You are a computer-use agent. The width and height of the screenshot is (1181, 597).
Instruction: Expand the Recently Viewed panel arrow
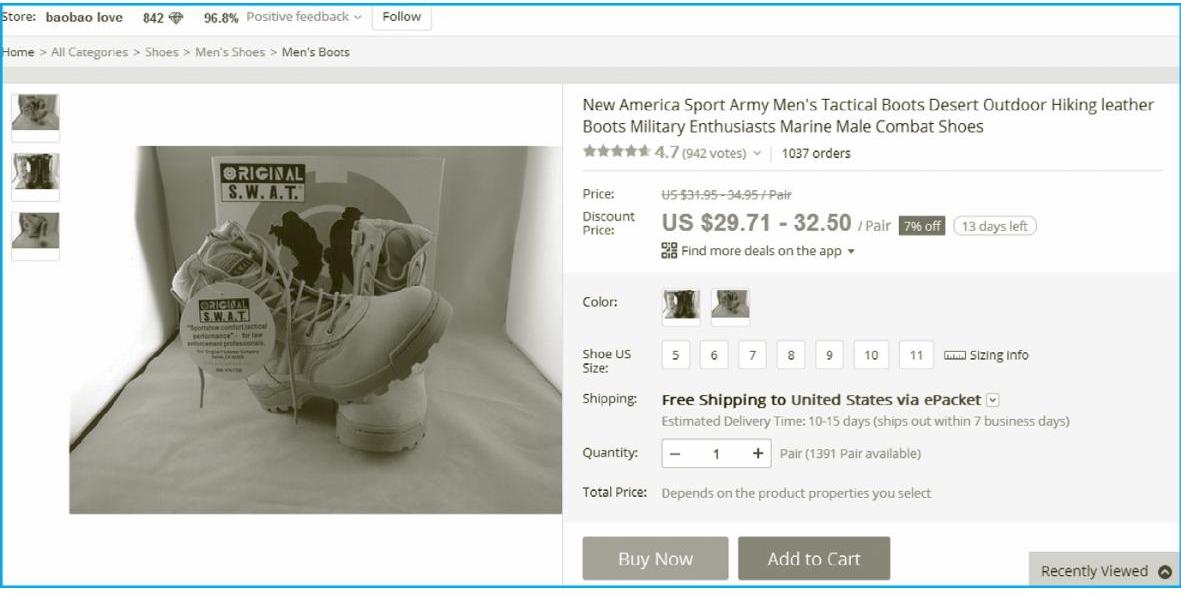1164,572
